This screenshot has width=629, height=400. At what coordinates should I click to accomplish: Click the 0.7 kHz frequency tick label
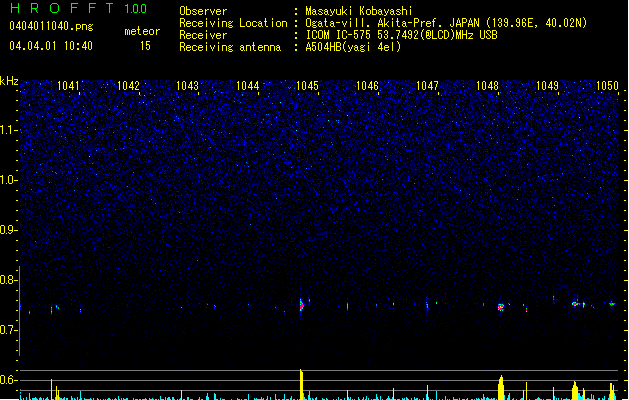pyautogui.click(x=8, y=330)
